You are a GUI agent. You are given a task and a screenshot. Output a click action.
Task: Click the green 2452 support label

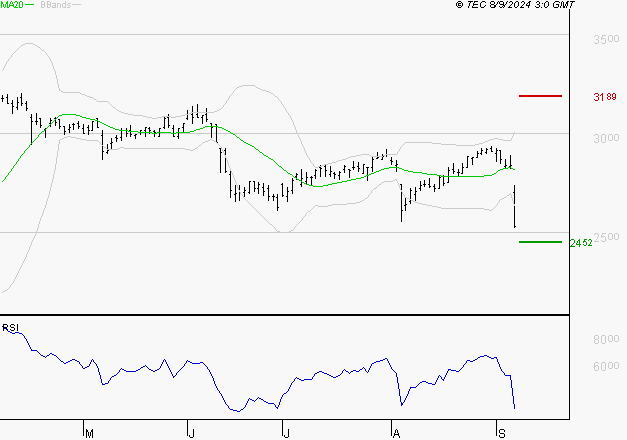click(x=581, y=243)
